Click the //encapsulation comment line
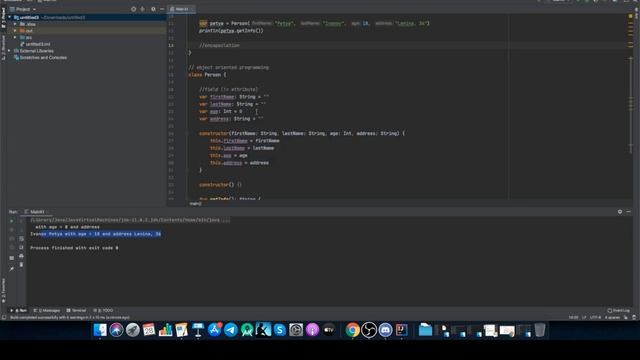Viewport: 640px width, 360px height. click(219, 45)
